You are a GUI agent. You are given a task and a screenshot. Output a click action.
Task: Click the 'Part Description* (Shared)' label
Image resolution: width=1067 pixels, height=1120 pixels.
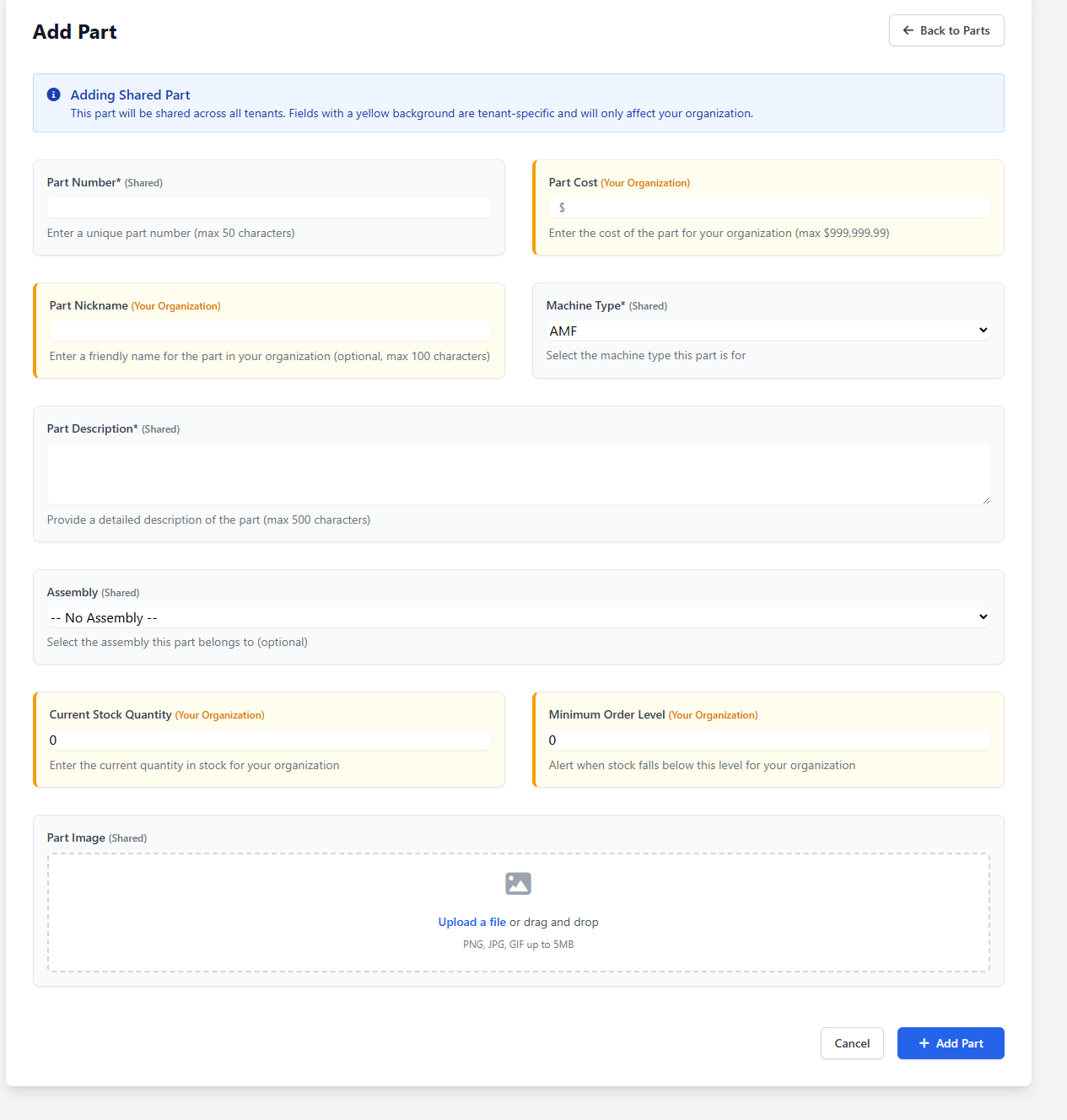tap(113, 428)
